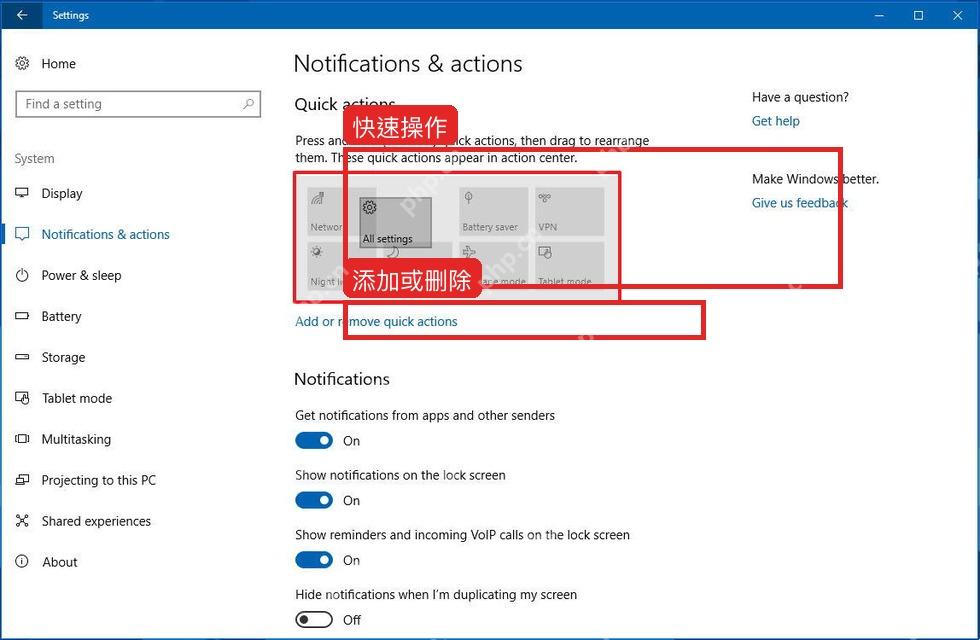Open the About page

tap(60, 562)
